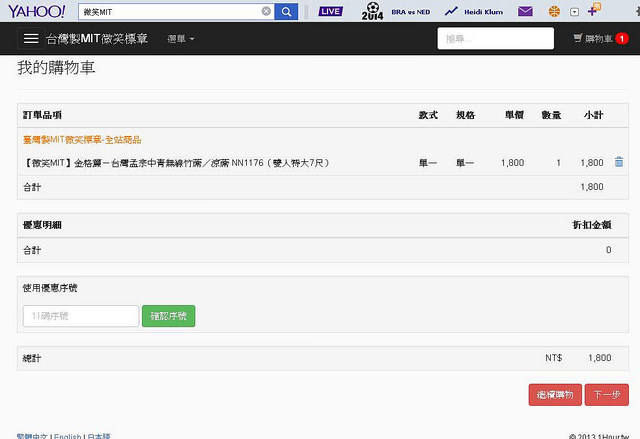This screenshot has width=640, height=439.
Task: Click the red 下一步 button
Action: [x=607, y=395]
